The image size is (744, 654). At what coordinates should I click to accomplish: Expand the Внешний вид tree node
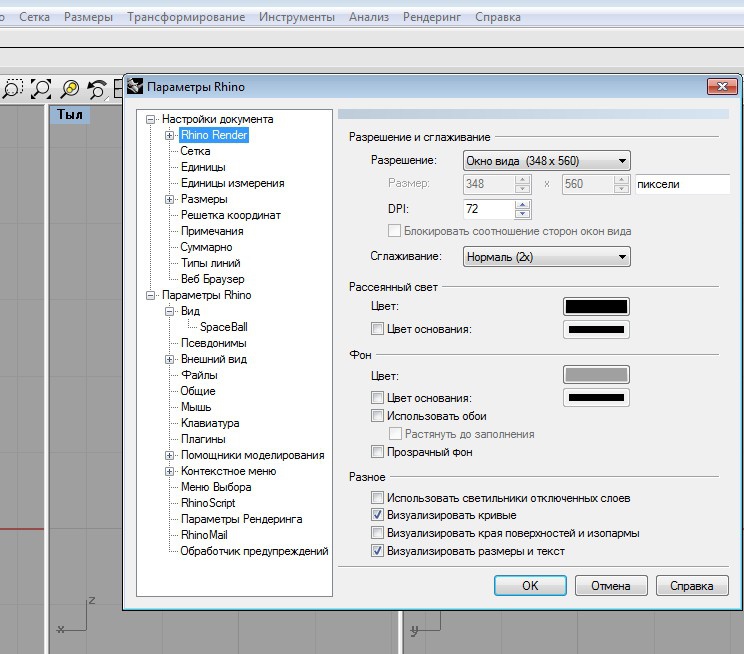point(170,359)
